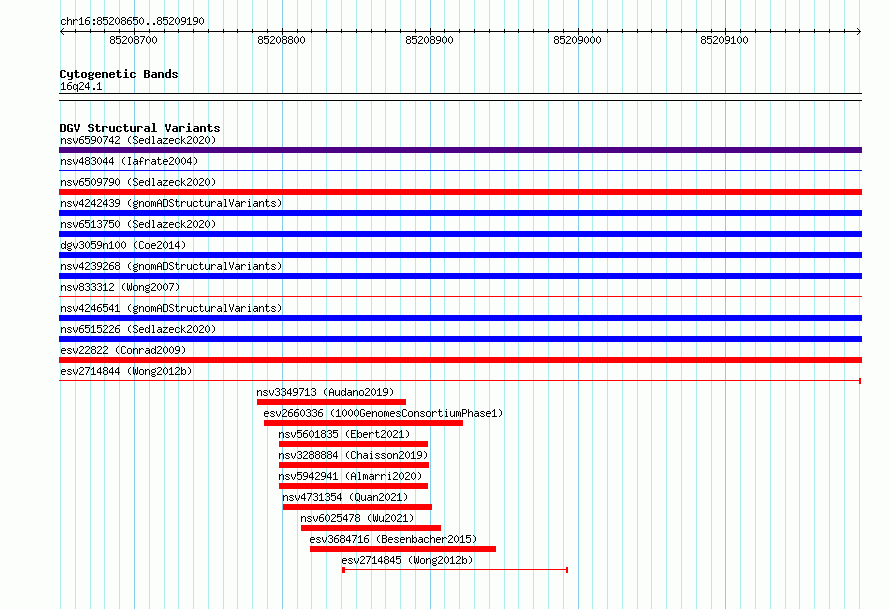This screenshot has width=890, height=609.
Task: Open nsv4246541 (gnomADStructuralVariants) label
Action: (x=171, y=308)
